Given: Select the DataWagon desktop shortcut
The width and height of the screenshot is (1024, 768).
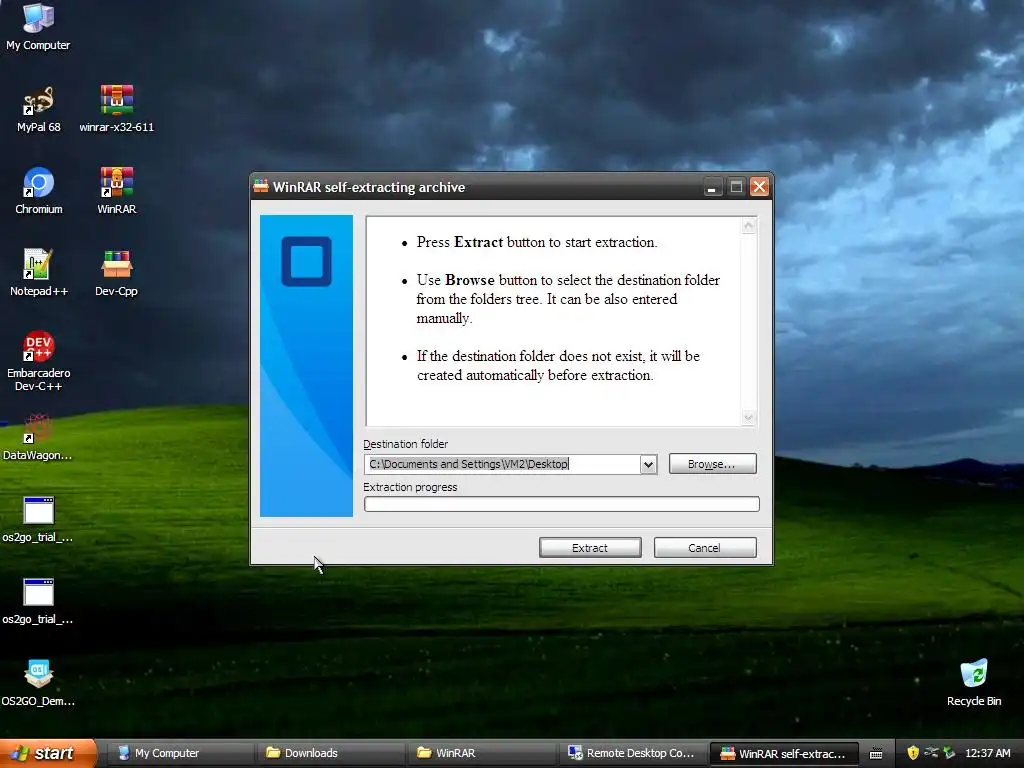Looking at the screenshot, I should coord(38,437).
